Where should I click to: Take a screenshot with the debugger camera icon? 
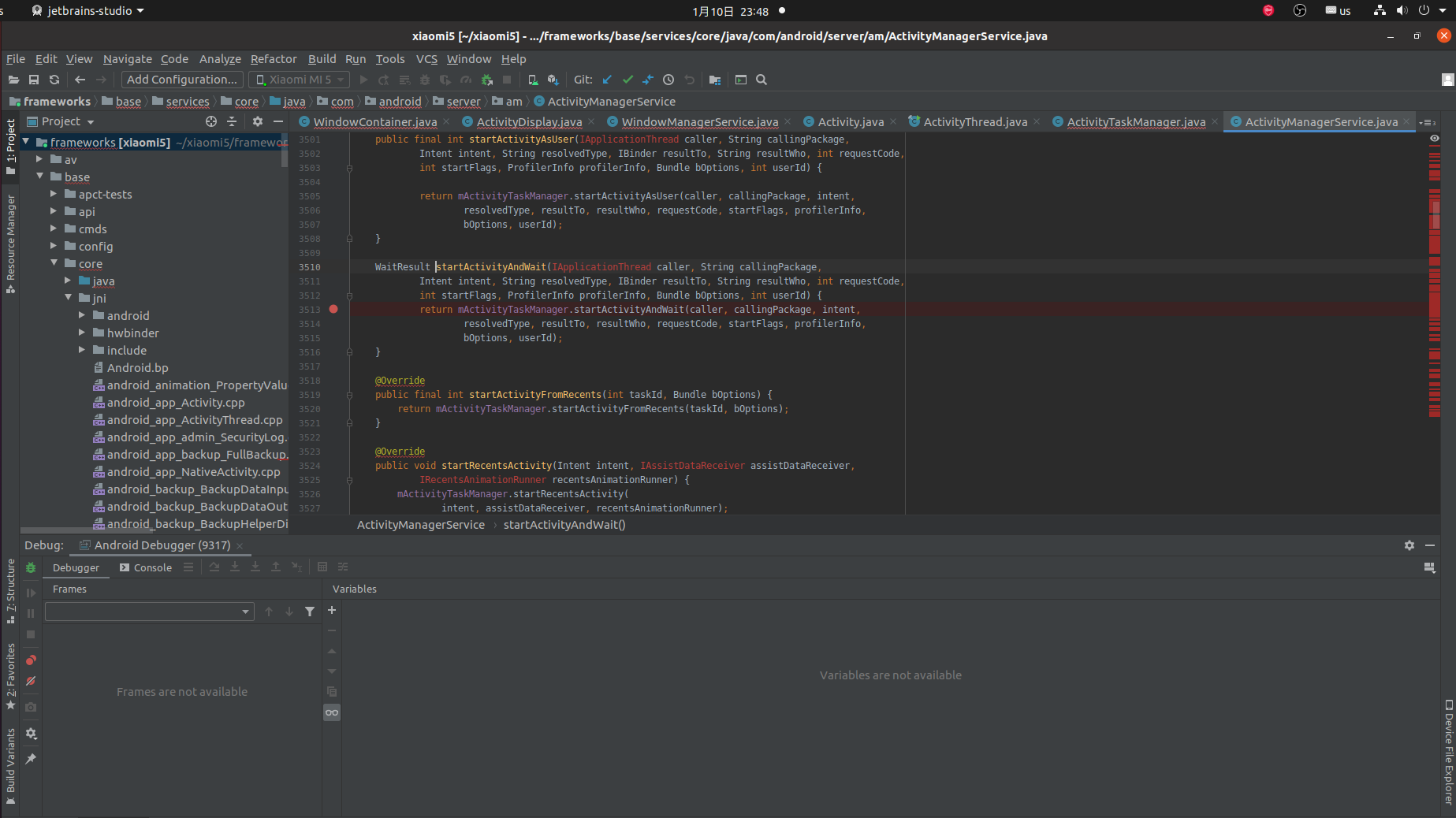31,707
